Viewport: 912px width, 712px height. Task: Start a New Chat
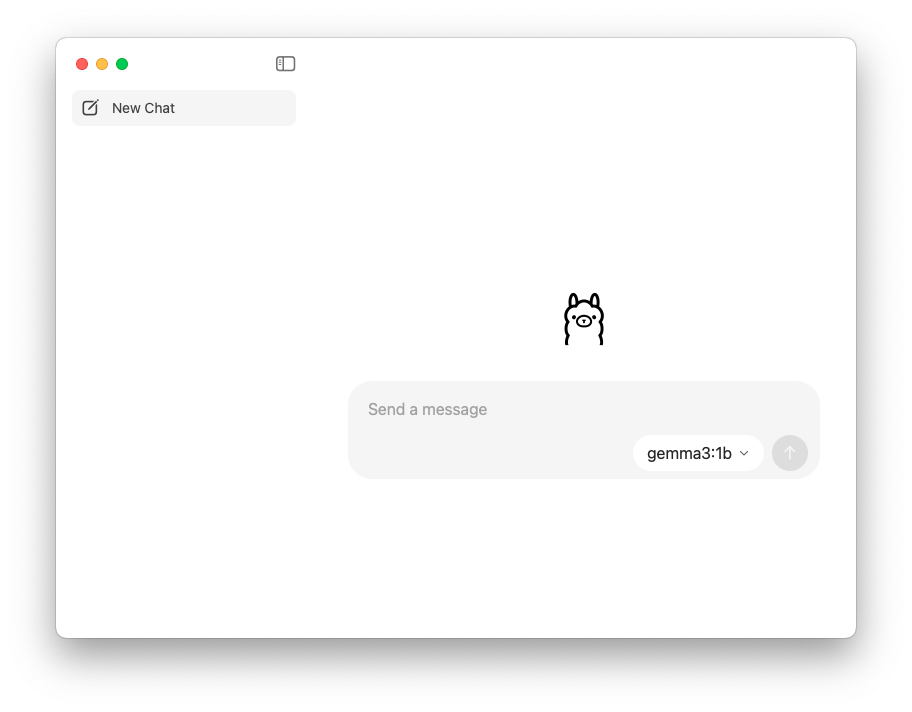(184, 108)
